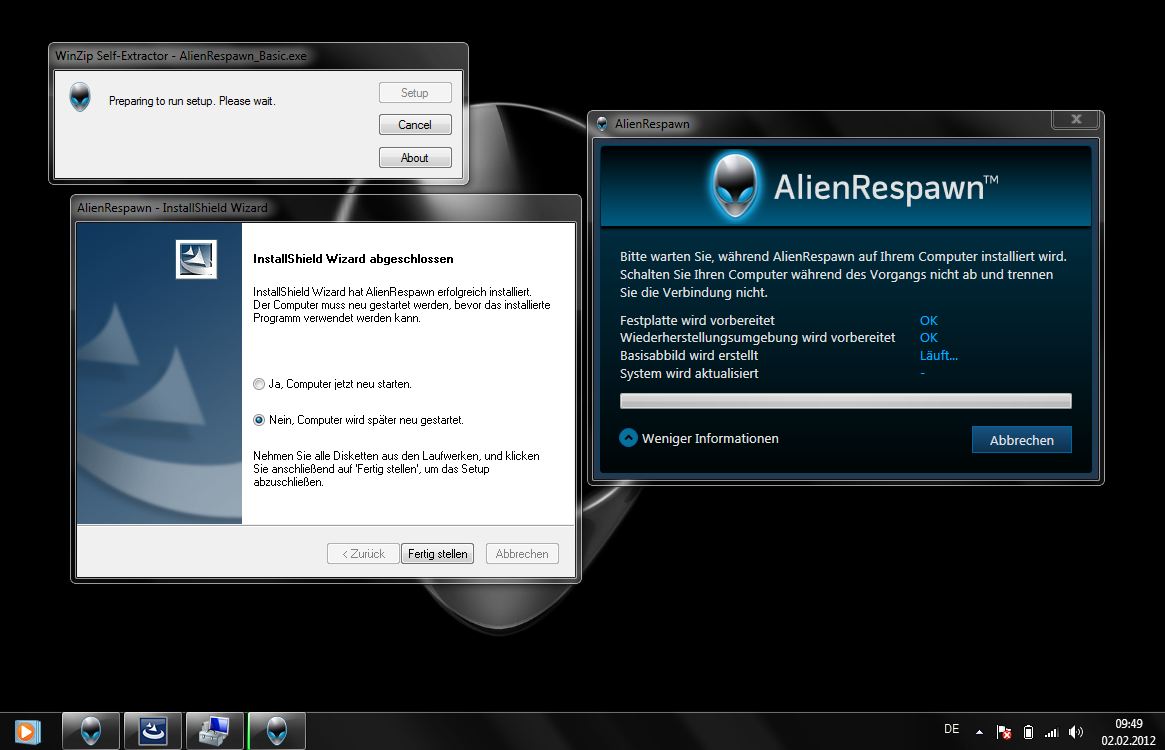Click Abbrechen in the InstallShield Wizard
This screenshot has width=1165, height=750.
click(x=522, y=554)
